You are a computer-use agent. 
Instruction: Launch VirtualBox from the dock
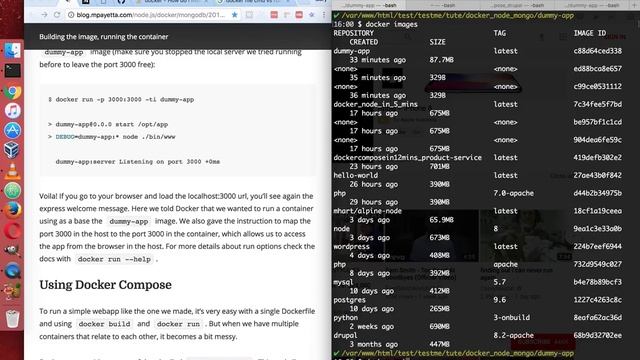(x=12, y=150)
